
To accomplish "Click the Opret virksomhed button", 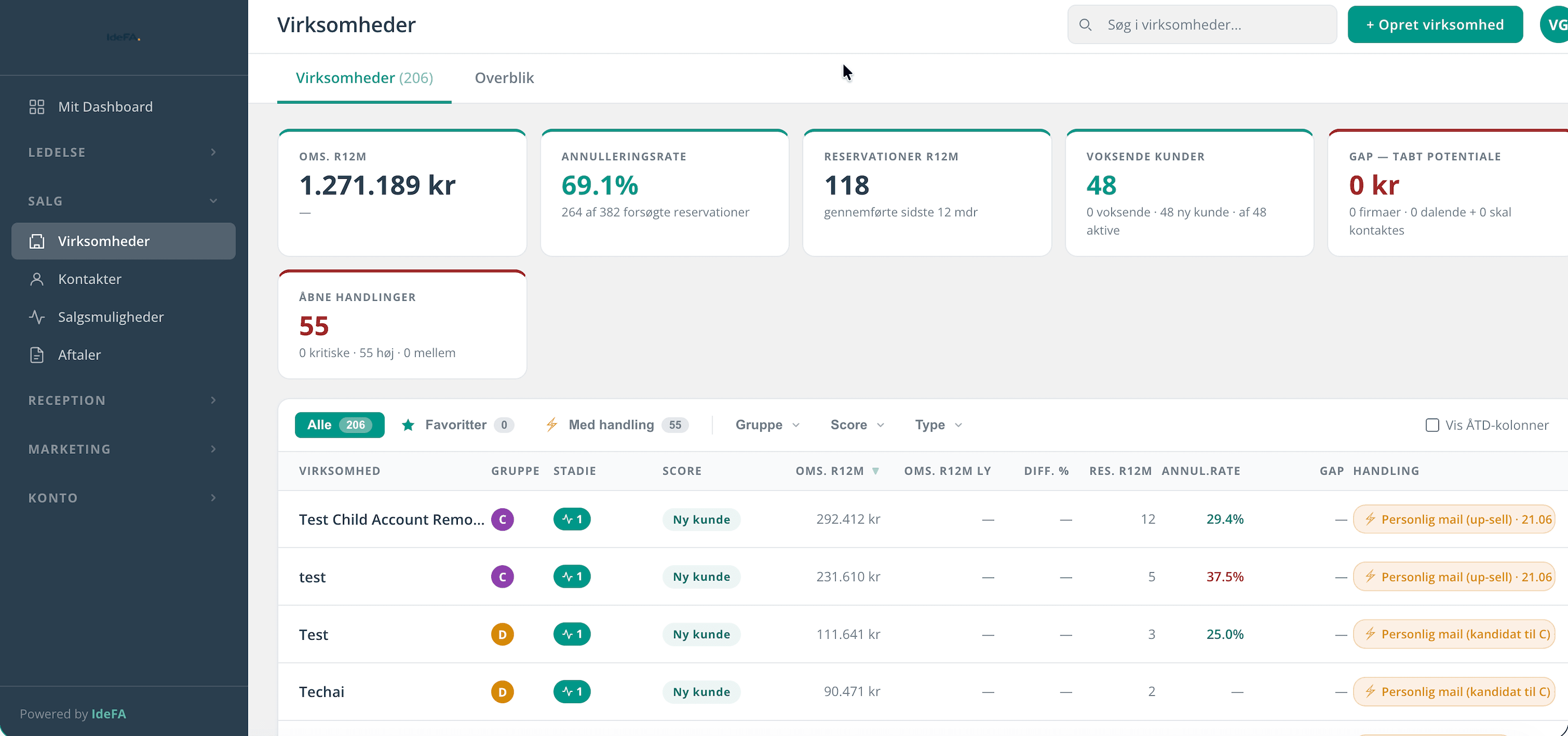I will point(1435,24).
